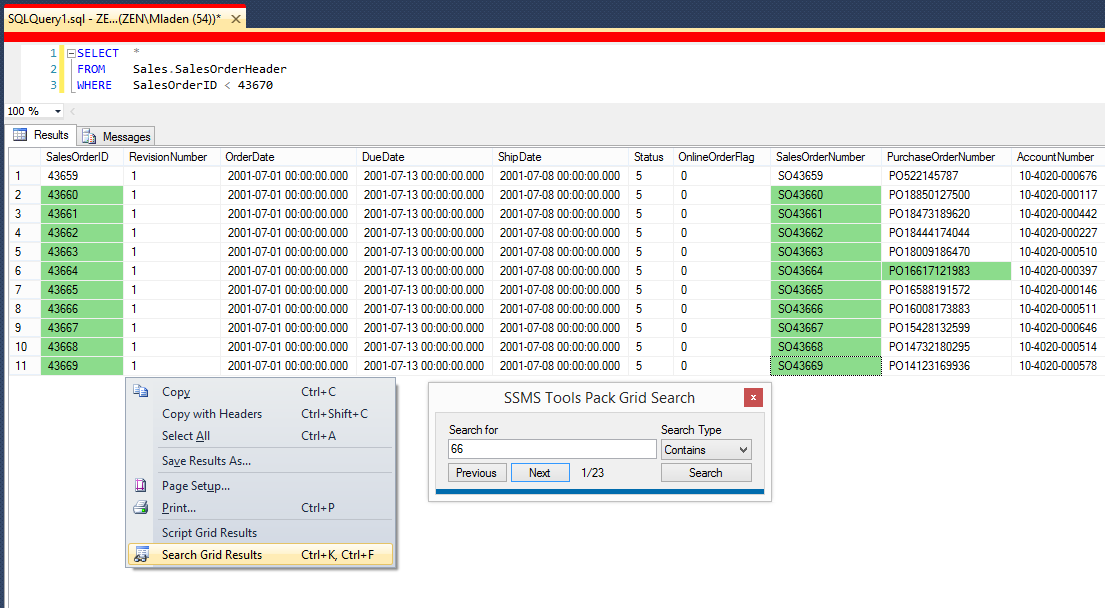
Task: Close the SSMS Tools Pack Grid Search dialog
Action: [x=753, y=397]
